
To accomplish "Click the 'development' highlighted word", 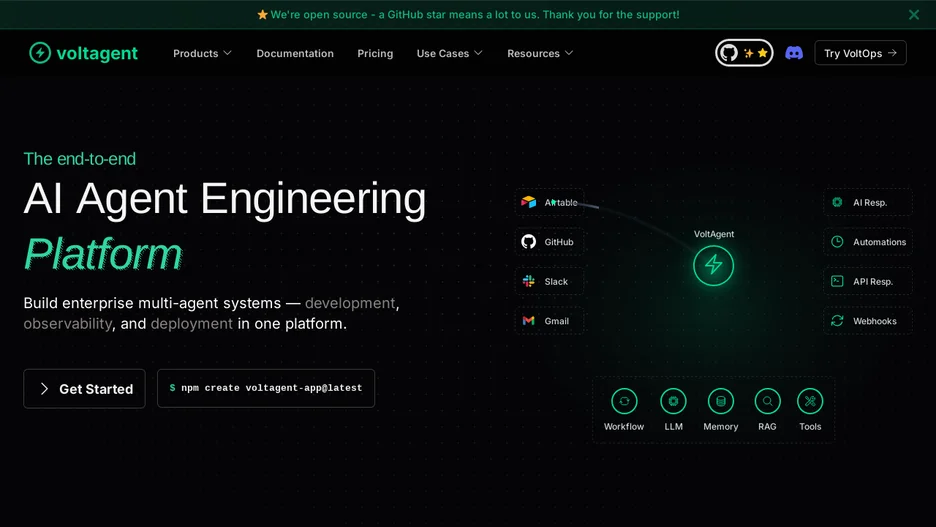I will tap(350, 303).
